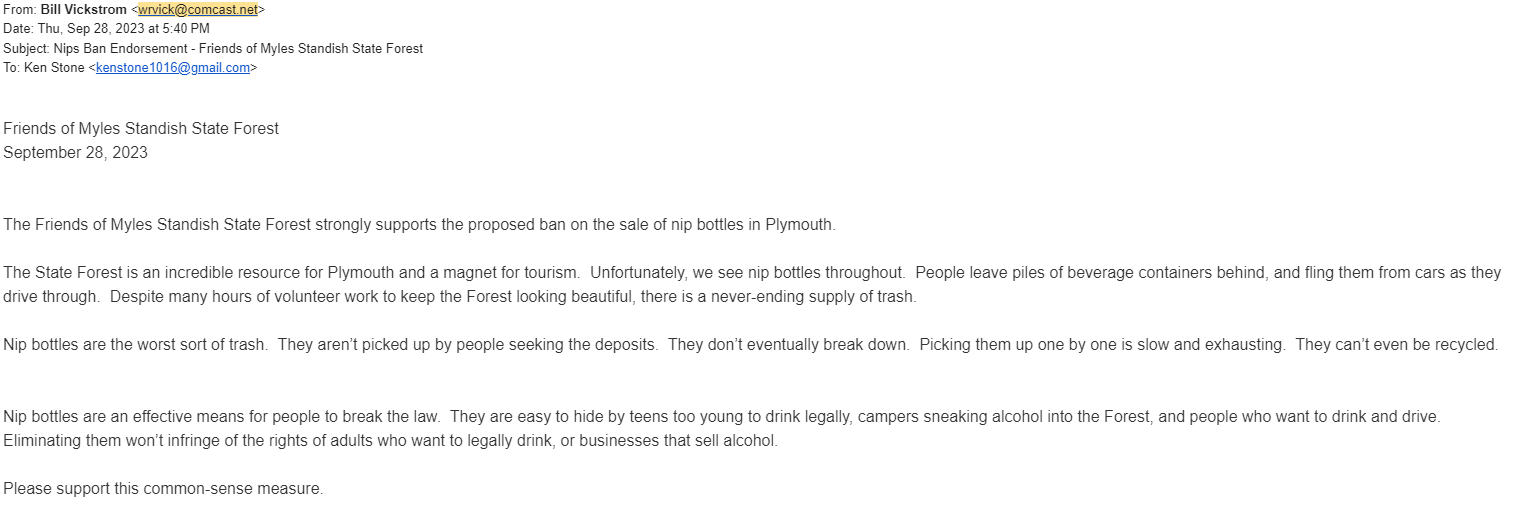The height and width of the screenshot is (520, 1514).
Task: Click the sender name Bill Vickstrom
Action: [84, 9]
